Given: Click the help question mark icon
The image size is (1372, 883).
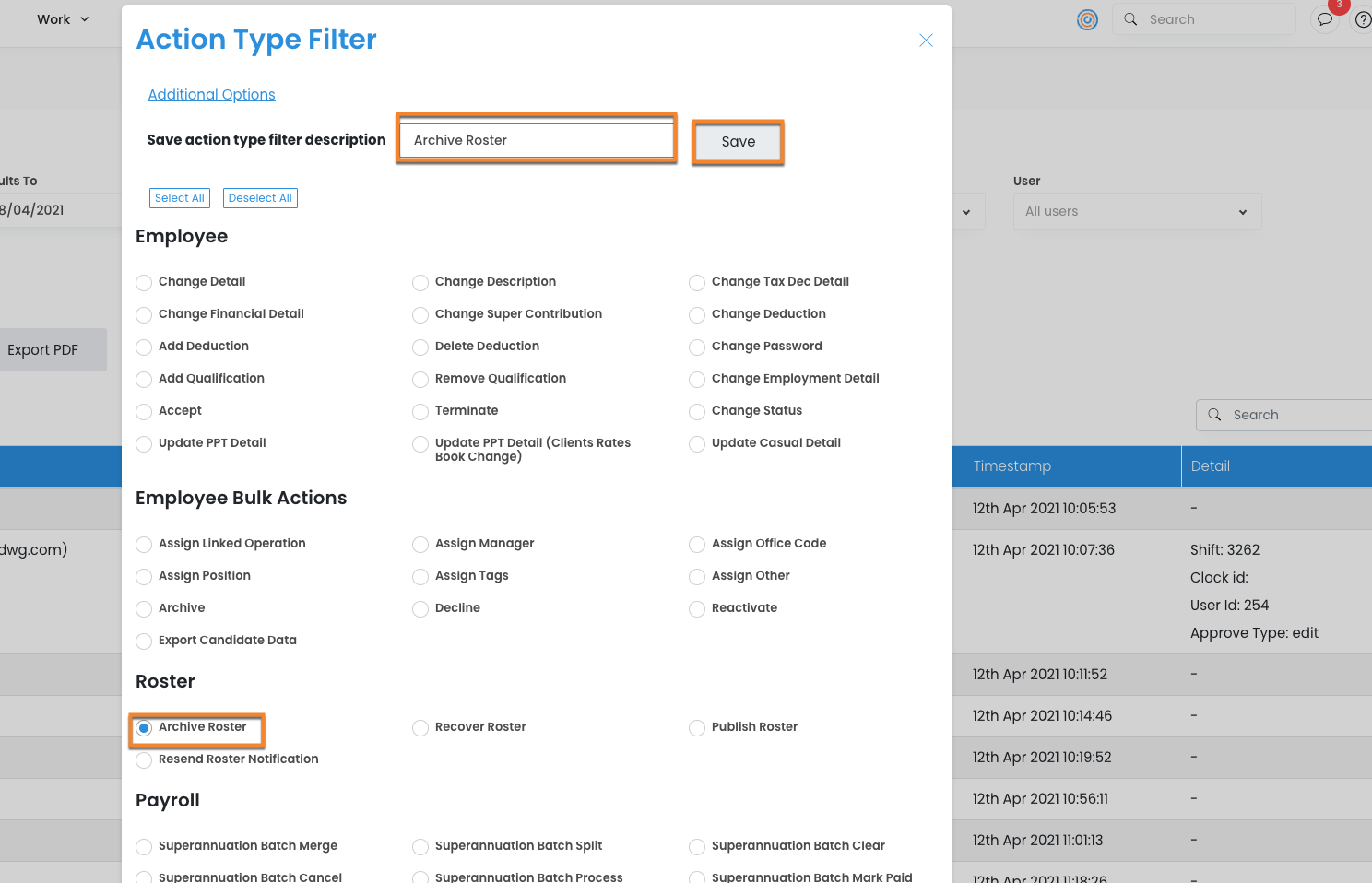Looking at the screenshot, I should (x=1363, y=19).
